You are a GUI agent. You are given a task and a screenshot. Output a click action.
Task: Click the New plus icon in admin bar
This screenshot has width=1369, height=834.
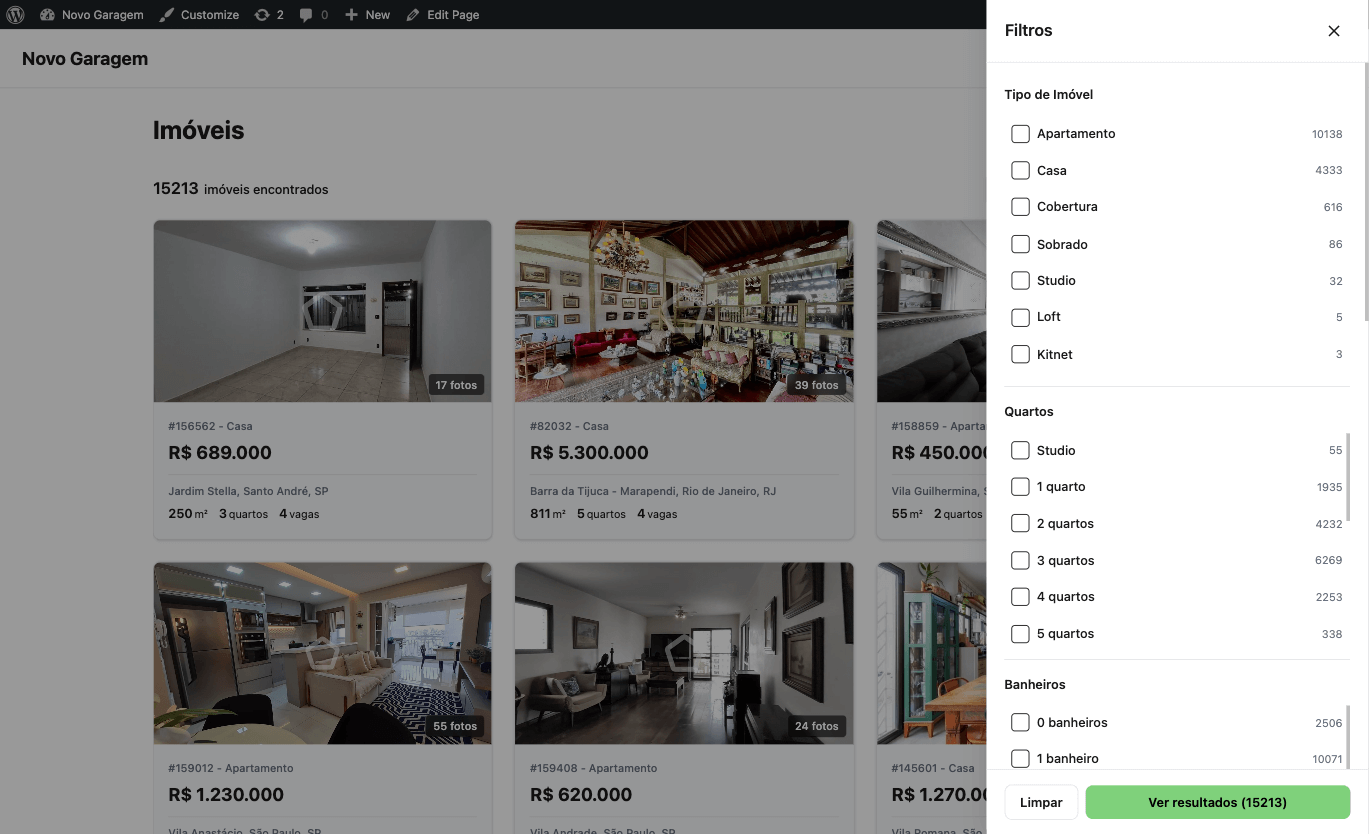click(350, 14)
